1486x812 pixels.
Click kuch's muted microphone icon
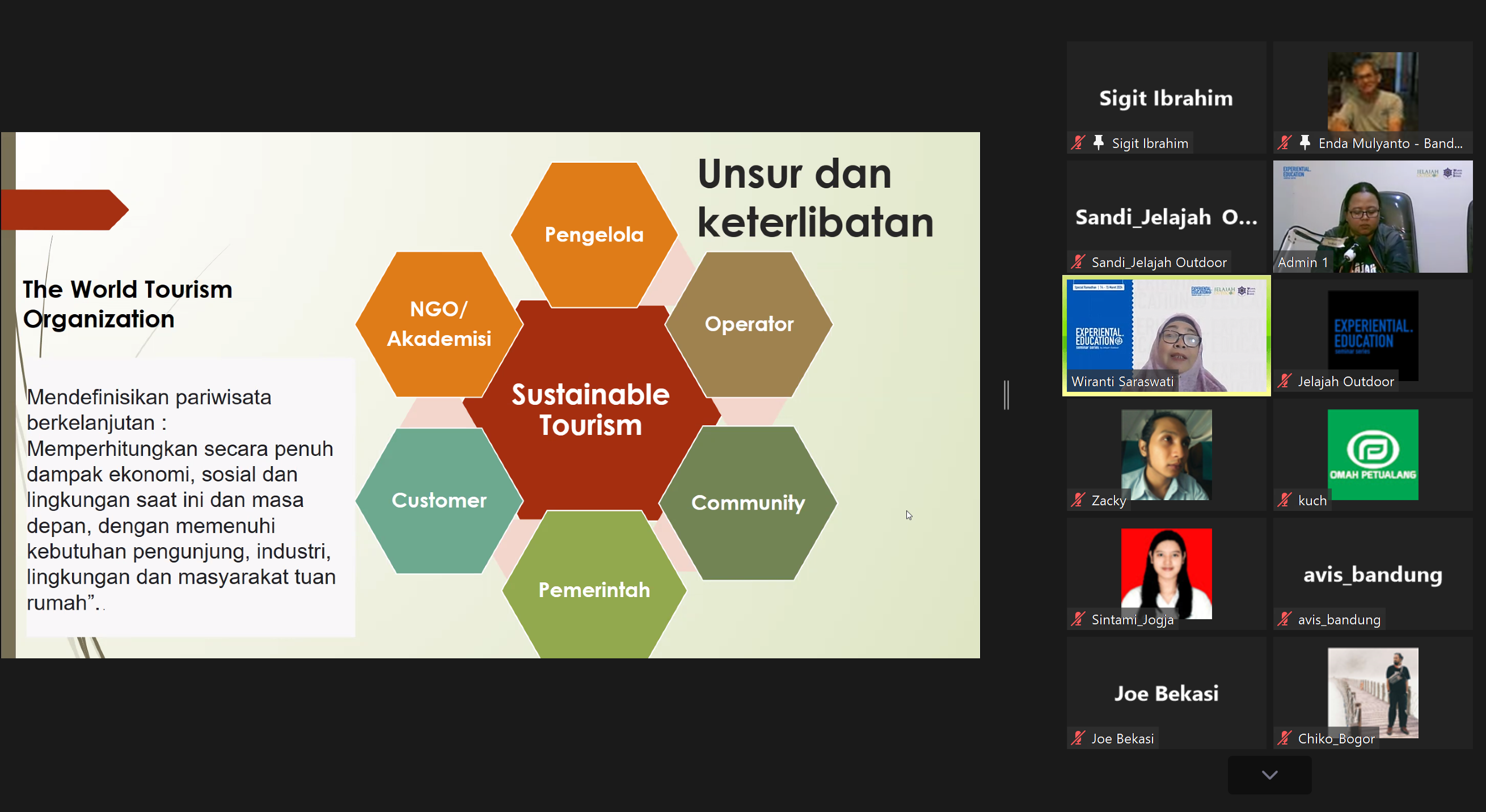(1284, 500)
